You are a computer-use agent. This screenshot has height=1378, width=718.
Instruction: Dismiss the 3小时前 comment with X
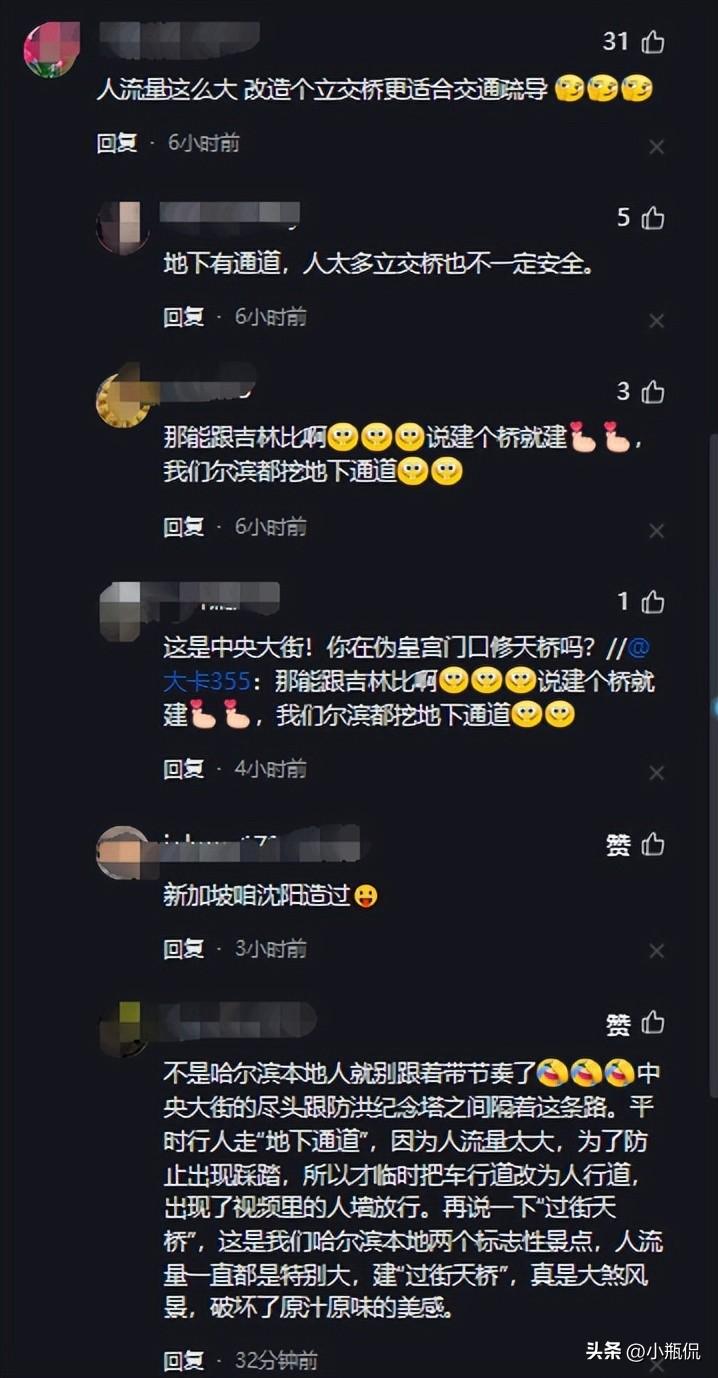[x=656, y=951]
